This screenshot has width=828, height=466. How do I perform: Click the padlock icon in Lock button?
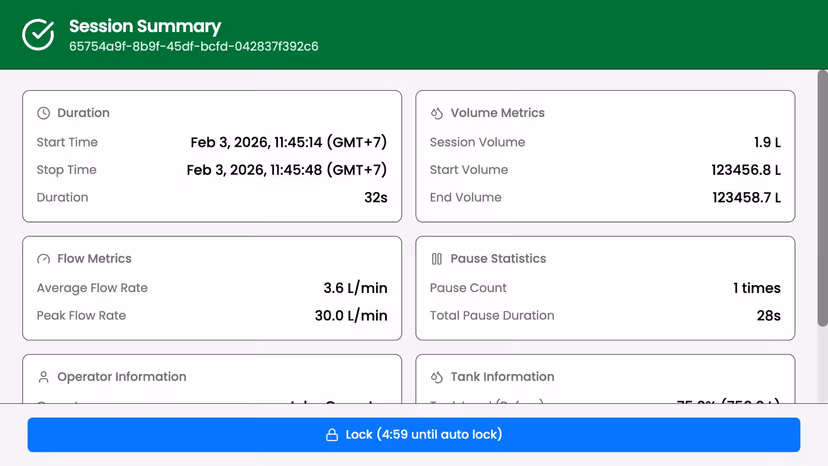tap(332, 435)
